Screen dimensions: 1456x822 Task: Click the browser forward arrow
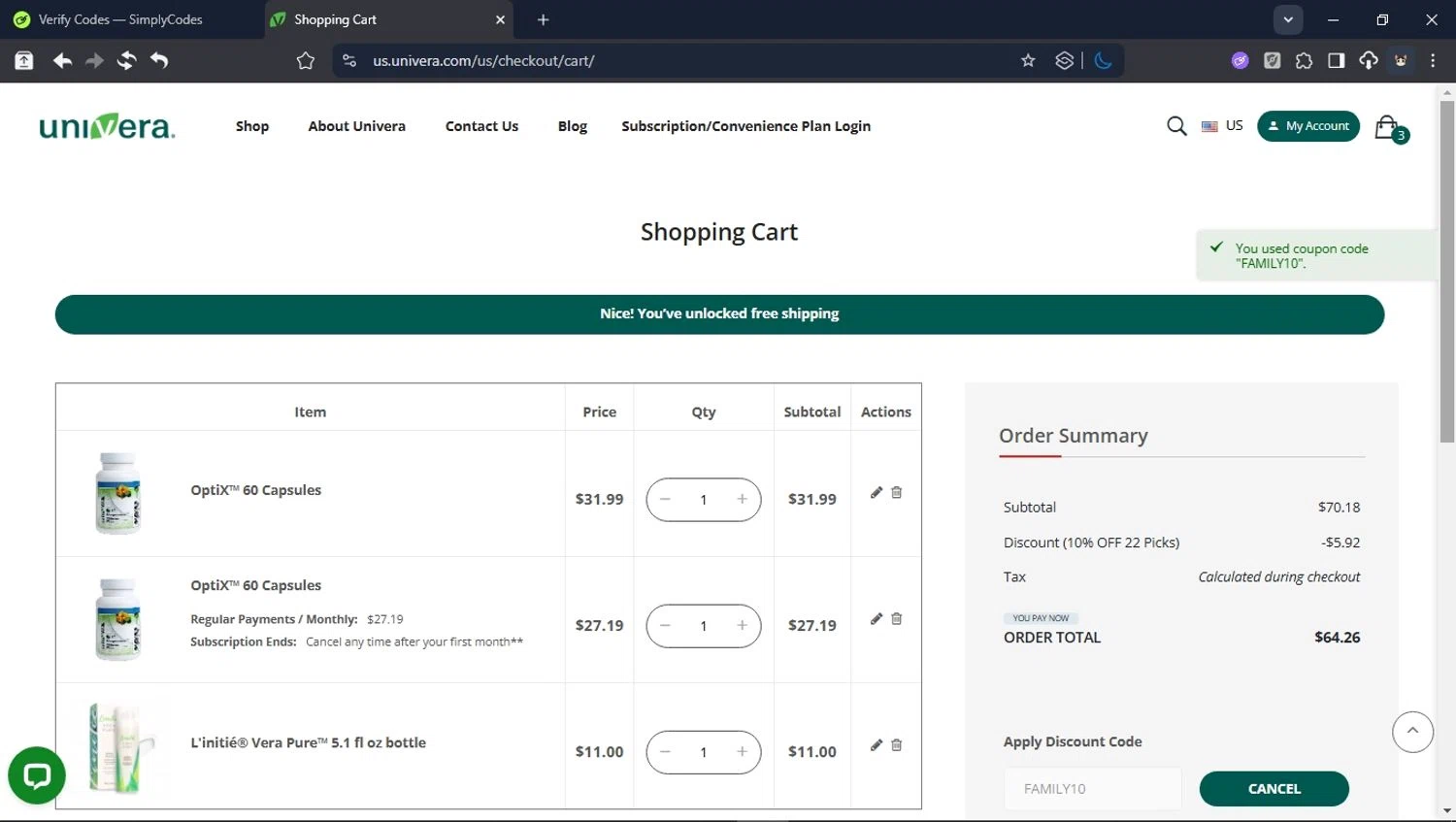click(94, 60)
